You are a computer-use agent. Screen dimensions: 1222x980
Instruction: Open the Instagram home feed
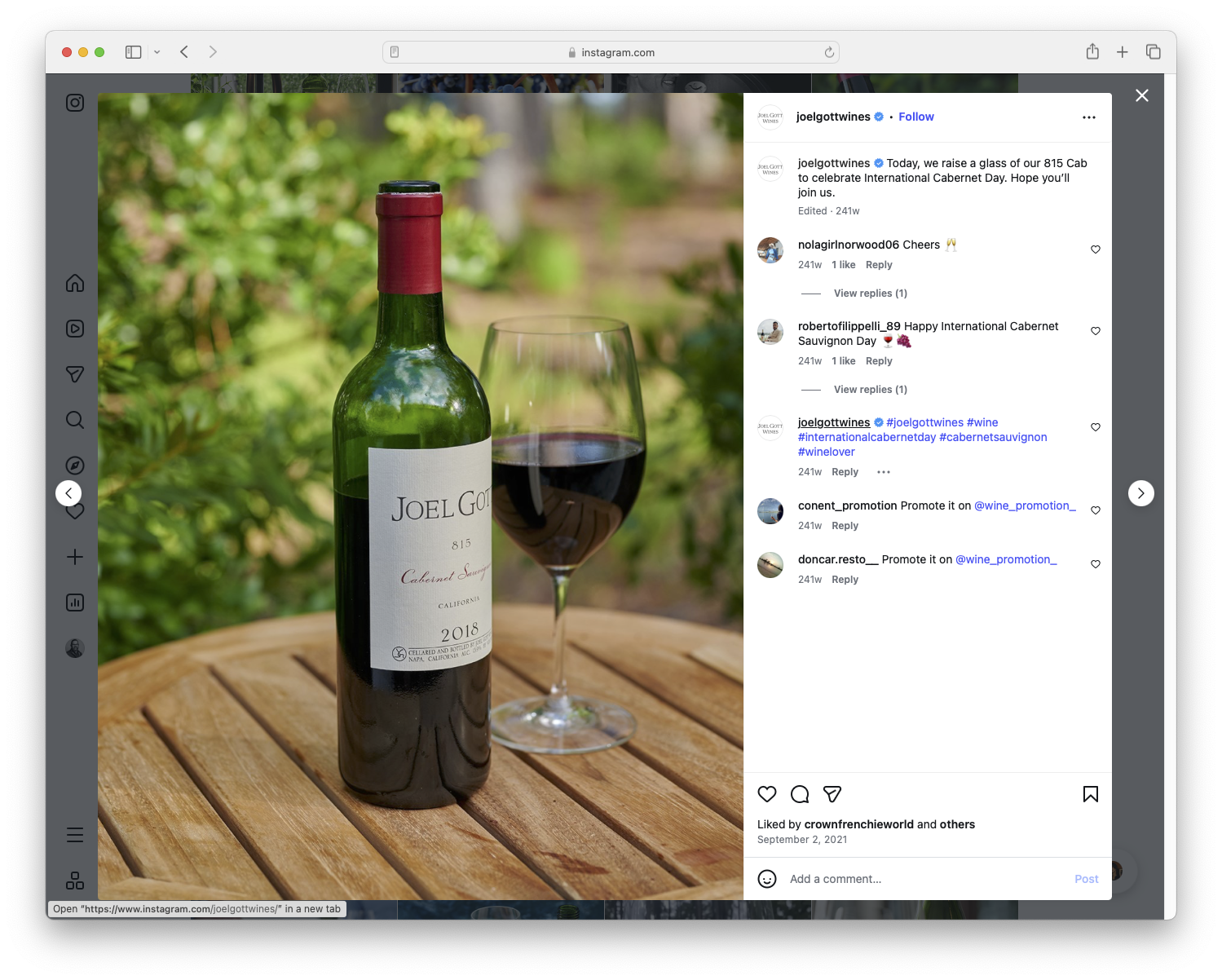pyautogui.click(x=74, y=283)
